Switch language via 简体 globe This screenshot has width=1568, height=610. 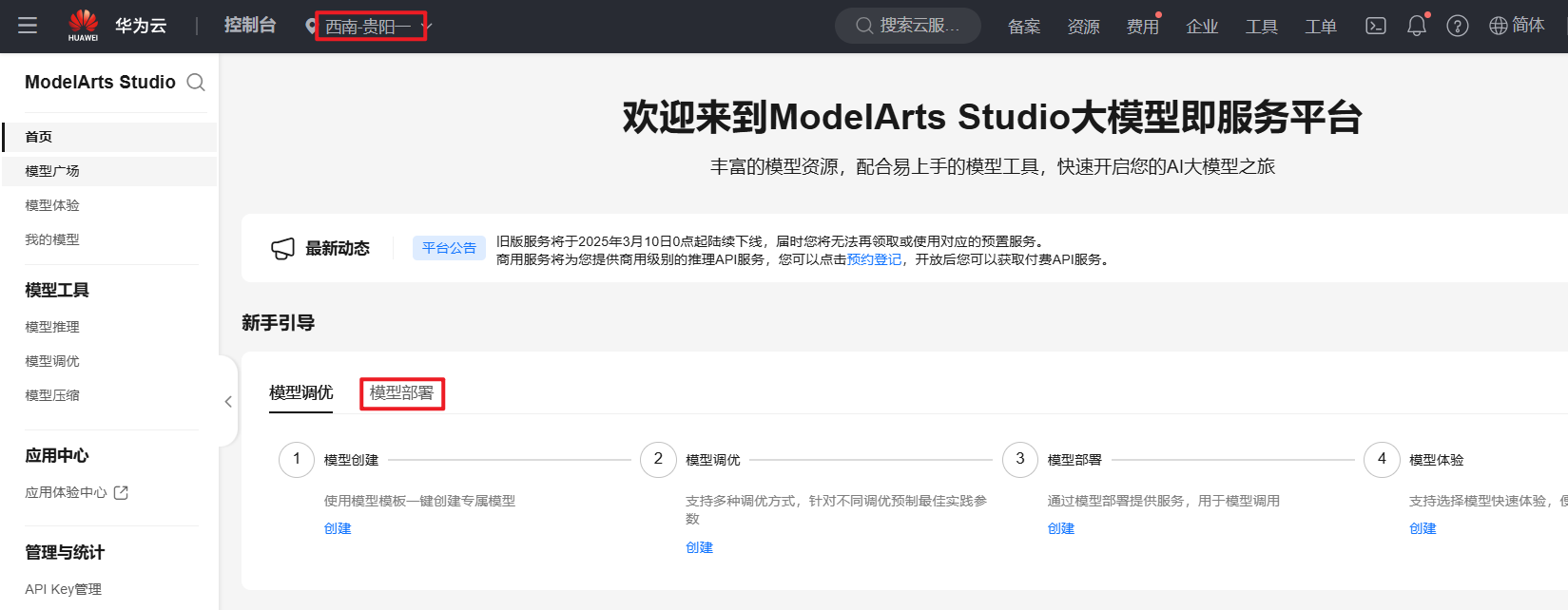pyautogui.click(x=1517, y=26)
